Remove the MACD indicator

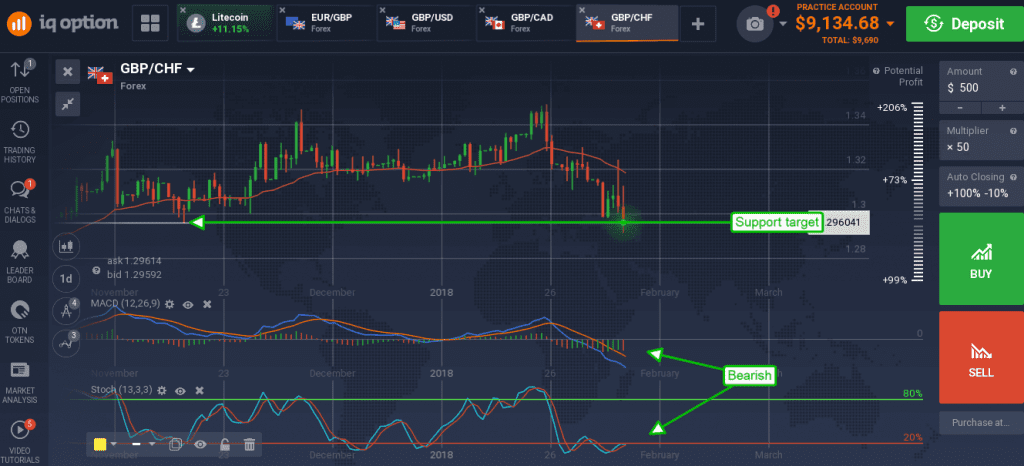click(206, 304)
